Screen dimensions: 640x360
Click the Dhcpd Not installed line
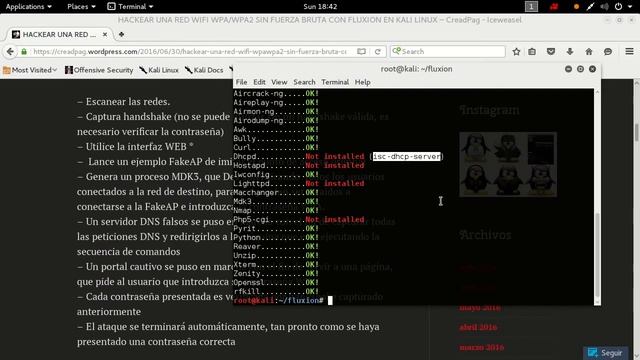click(338, 156)
